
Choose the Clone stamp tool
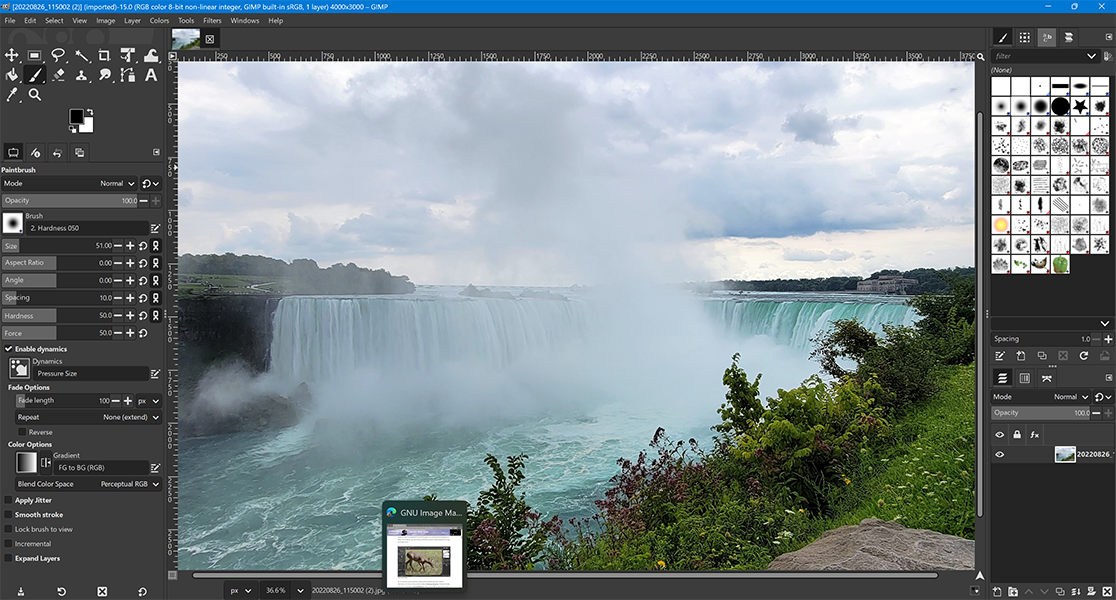tap(81, 75)
